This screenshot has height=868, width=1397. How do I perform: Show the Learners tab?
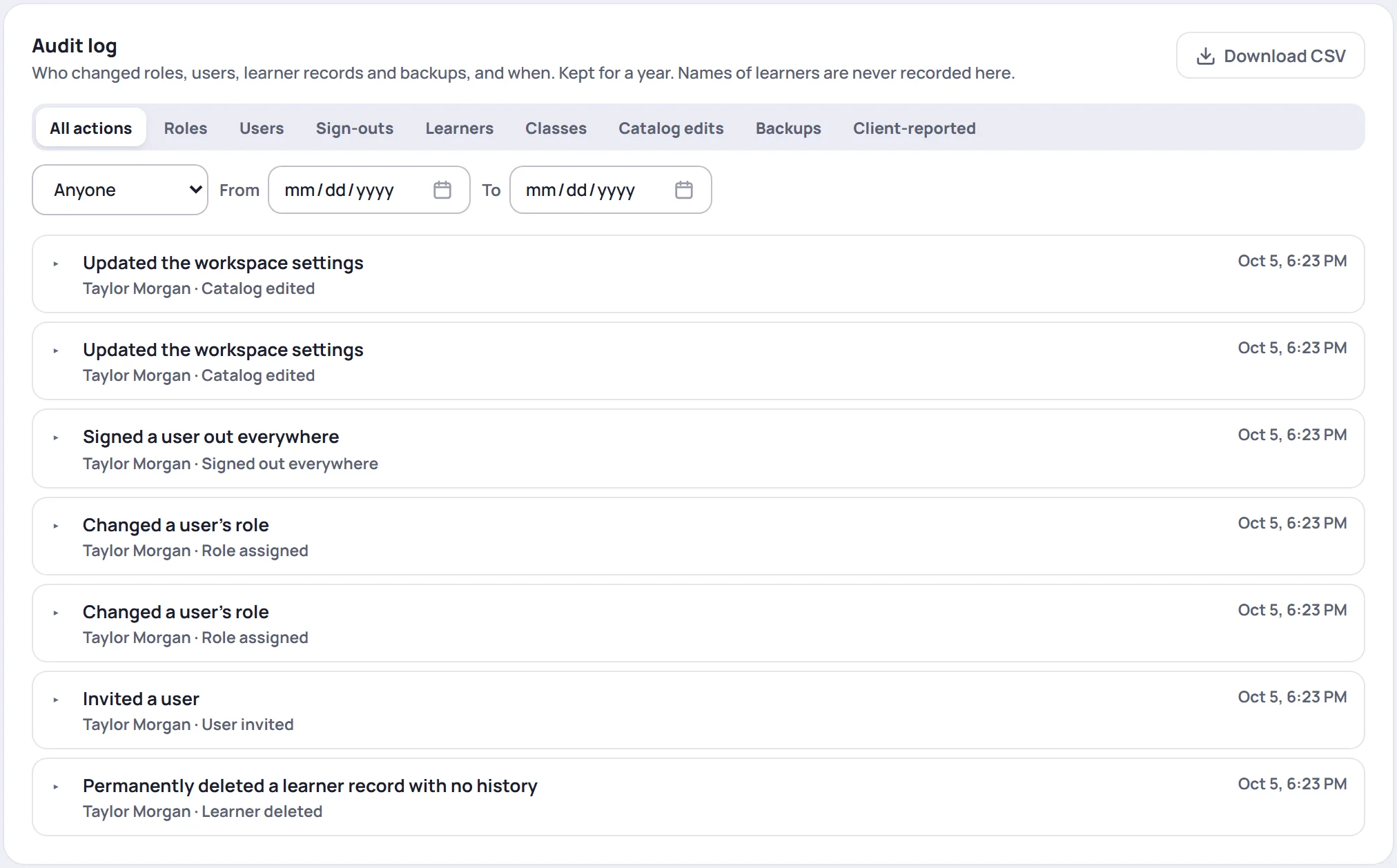tap(459, 128)
